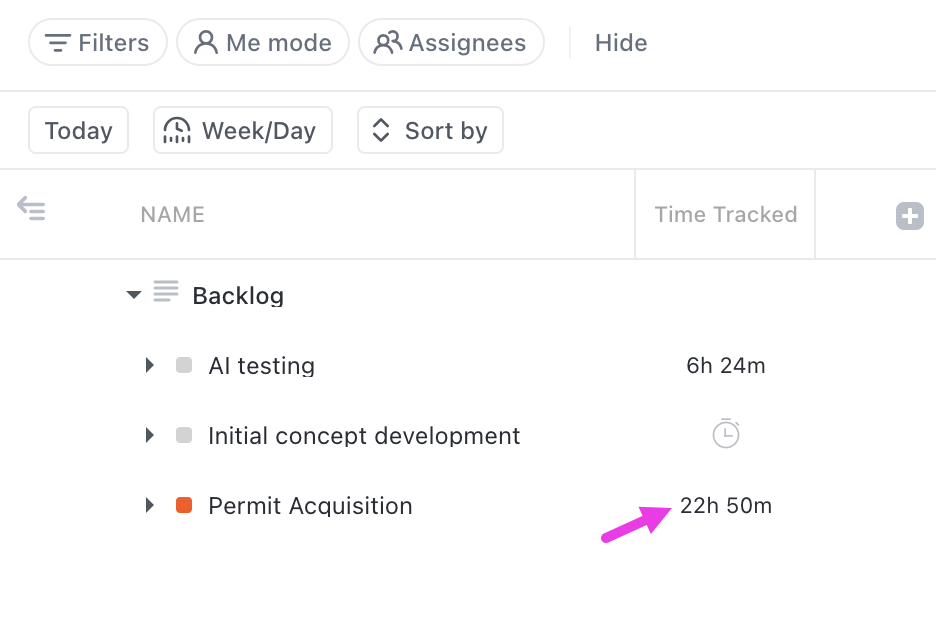Image resolution: width=936 pixels, height=634 pixels.
Task: Expand the AI testing subtasks chevron
Action: coord(149,365)
